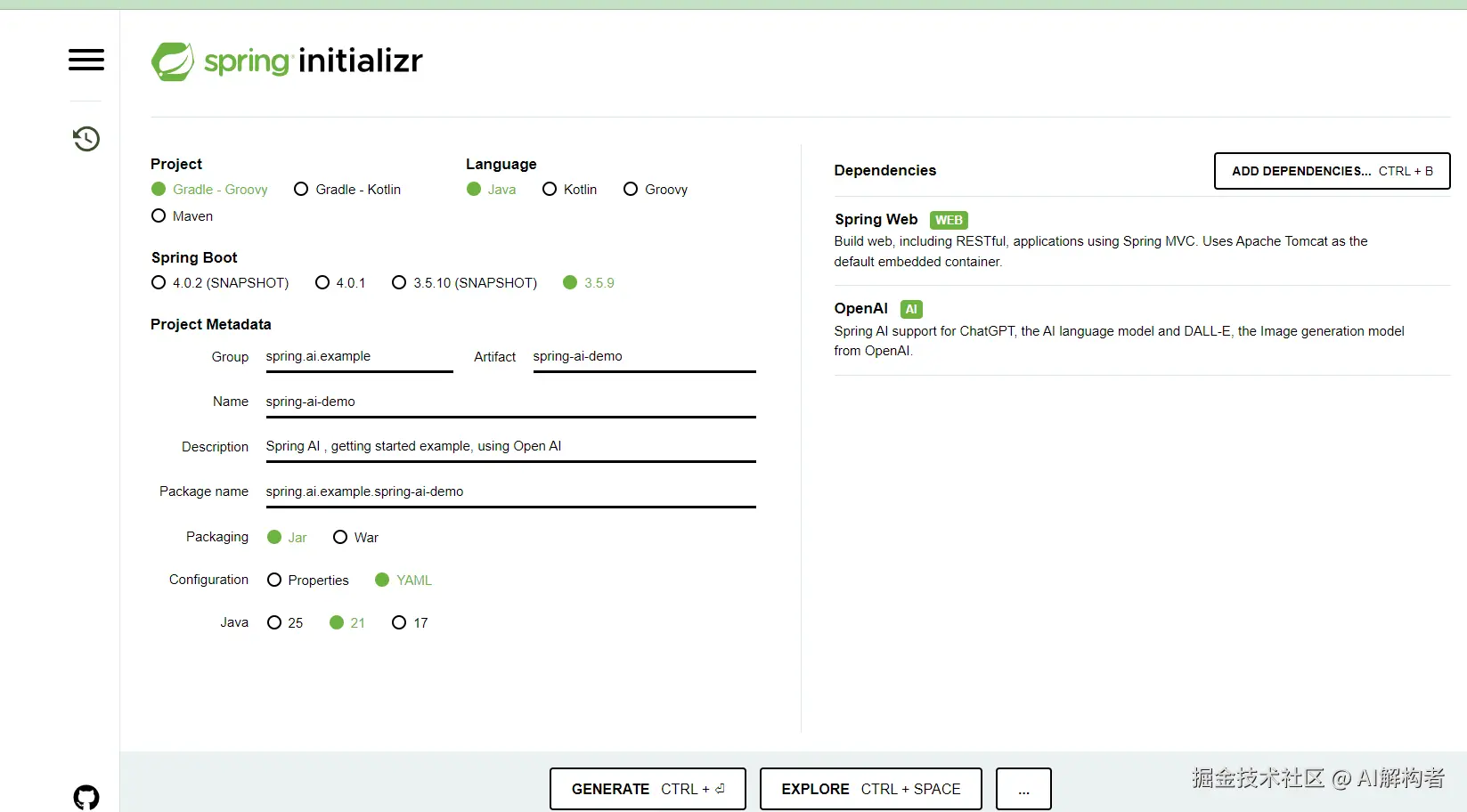Select Java version 21
This screenshot has width=1467, height=812.
[347, 623]
